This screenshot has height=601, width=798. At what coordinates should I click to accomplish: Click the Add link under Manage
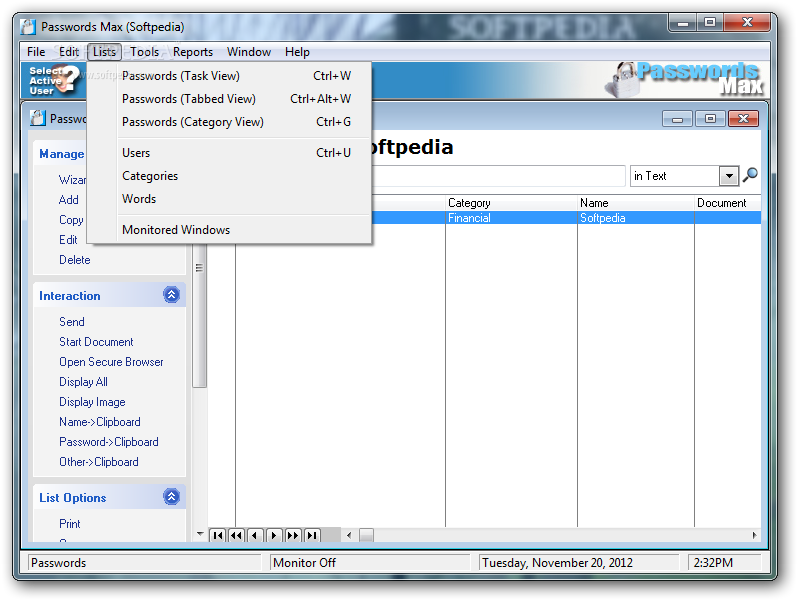click(69, 199)
